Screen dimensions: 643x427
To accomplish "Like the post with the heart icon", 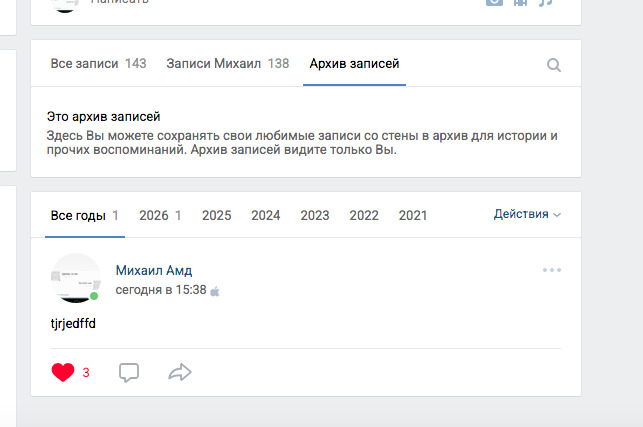I will [63, 372].
